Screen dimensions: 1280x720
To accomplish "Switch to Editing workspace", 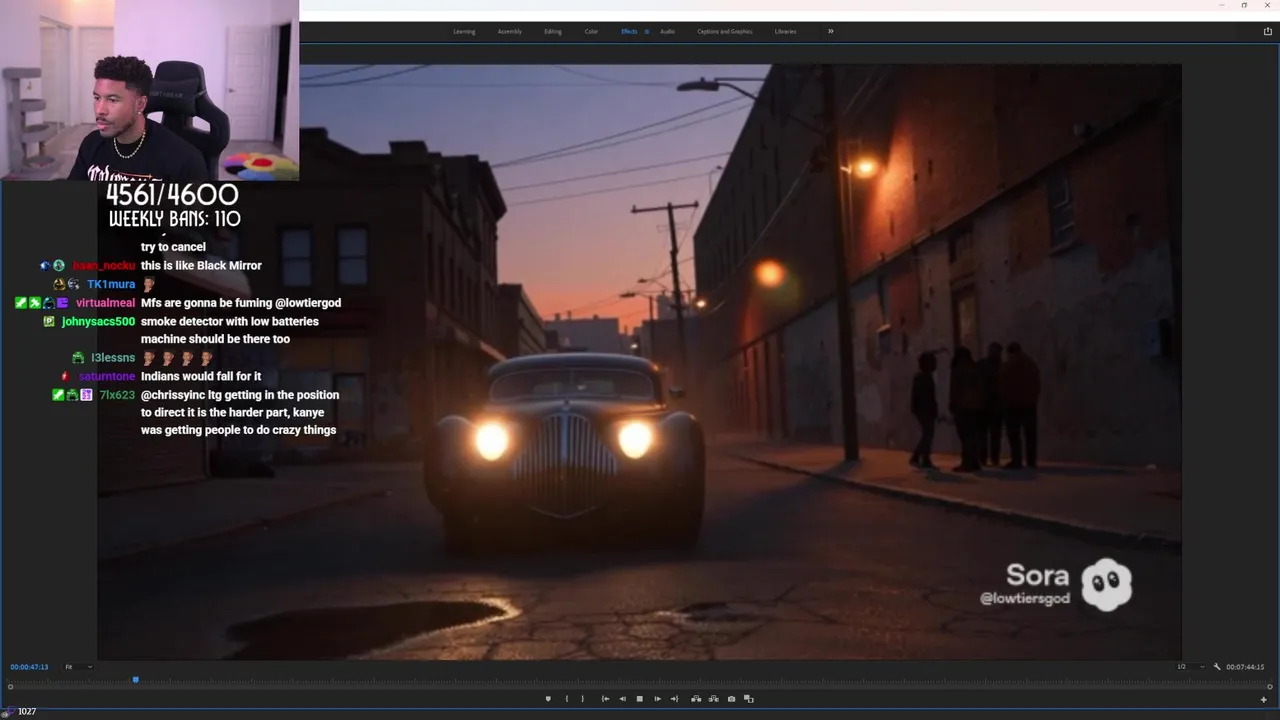I will [x=553, y=32].
